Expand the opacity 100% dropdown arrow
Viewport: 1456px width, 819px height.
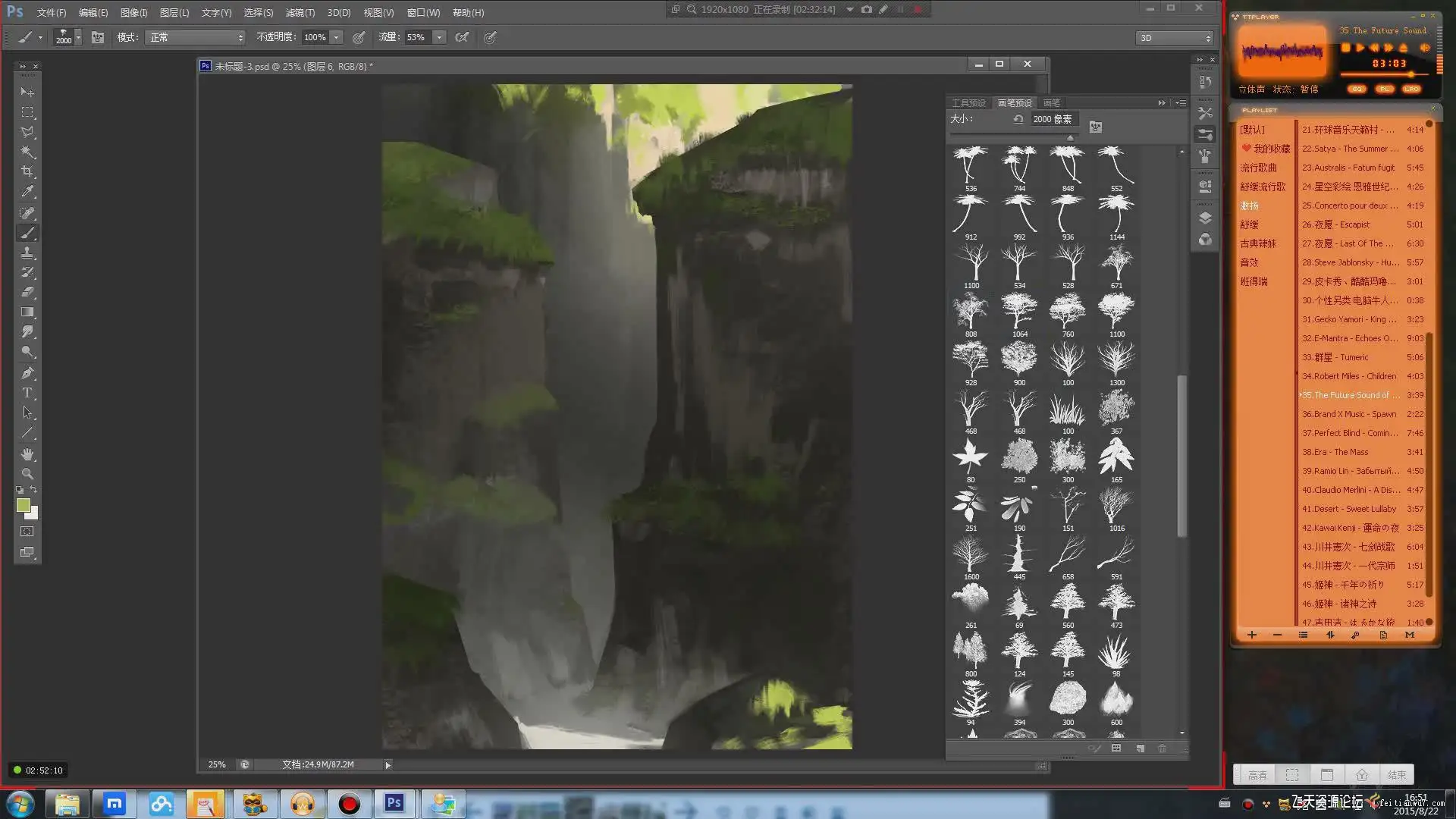tap(336, 37)
